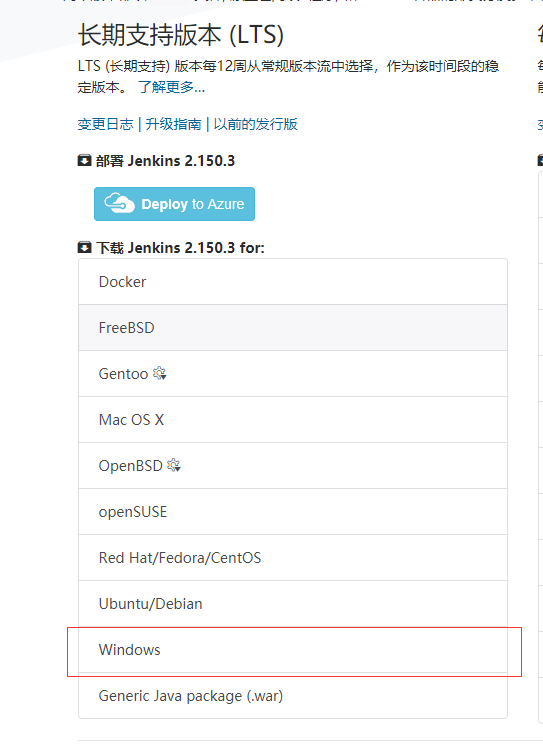Choose Mac OS X from download list
This screenshot has width=543, height=750.
click(293, 419)
